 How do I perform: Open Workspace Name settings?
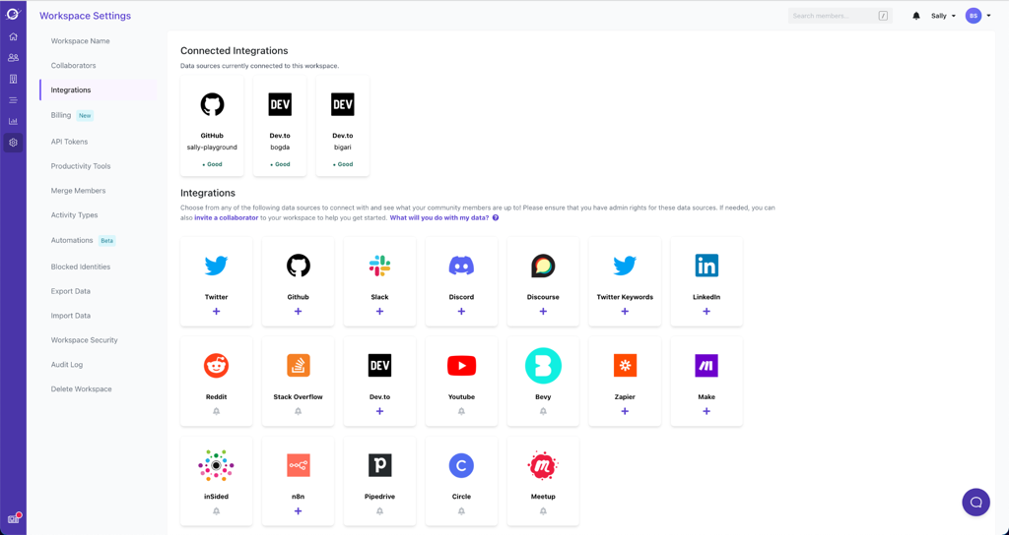[x=80, y=41]
